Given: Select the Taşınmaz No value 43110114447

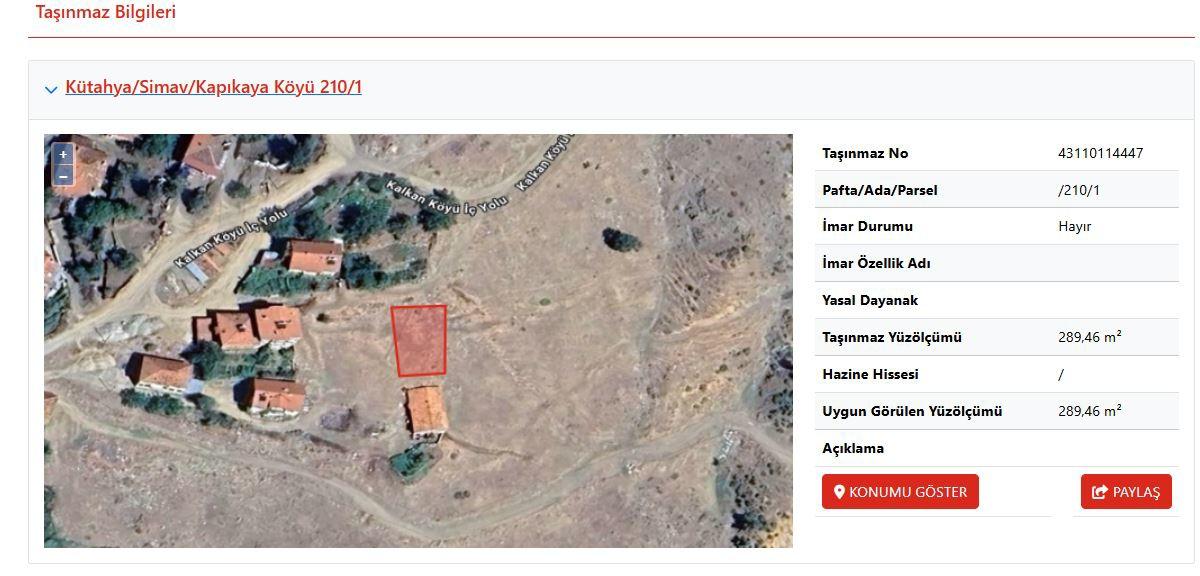Looking at the screenshot, I should pos(1100,153).
